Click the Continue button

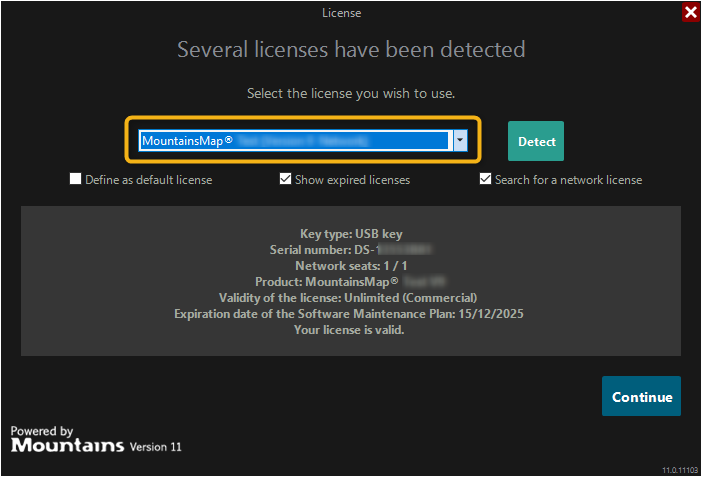click(x=641, y=396)
